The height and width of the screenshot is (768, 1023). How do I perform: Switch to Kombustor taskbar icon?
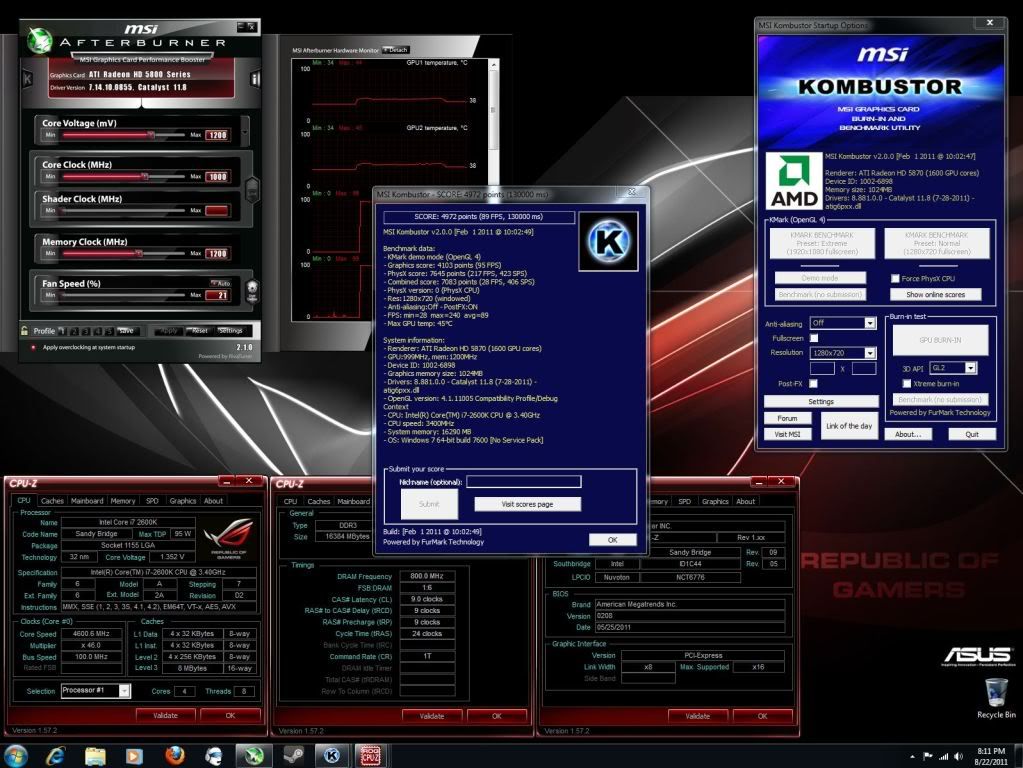[331, 756]
